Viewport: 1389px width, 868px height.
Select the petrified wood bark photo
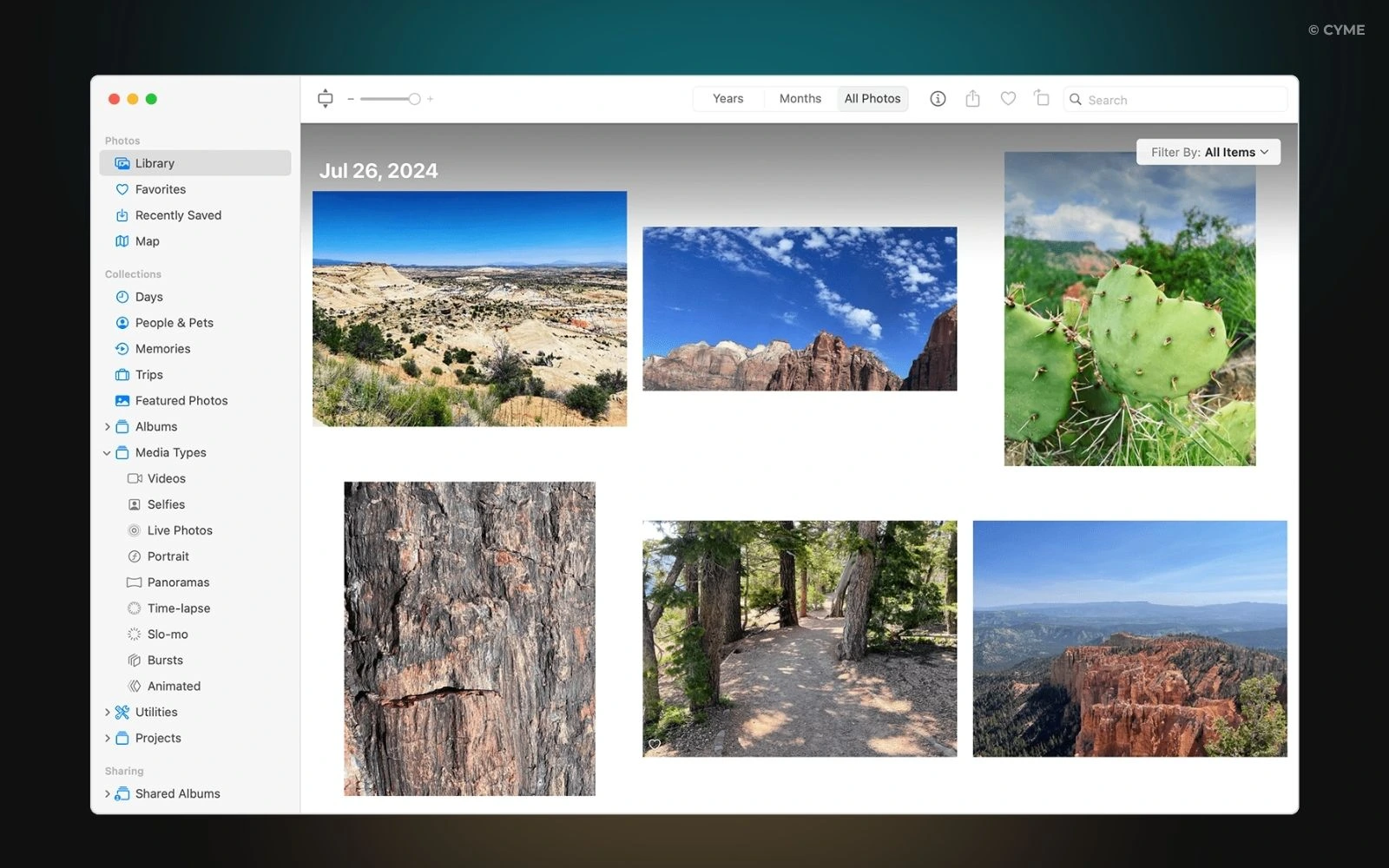(x=470, y=639)
